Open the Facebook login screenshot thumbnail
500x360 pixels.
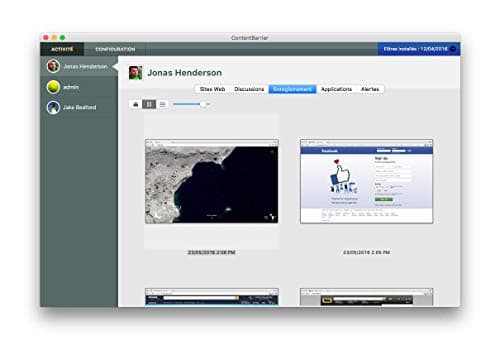coord(366,181)
